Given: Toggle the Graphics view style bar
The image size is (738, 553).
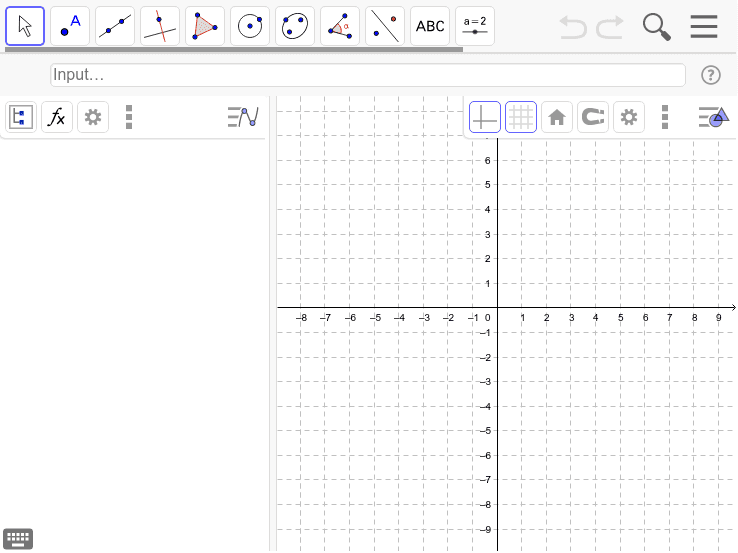Looking at the screenshot, I should [714, 117].
